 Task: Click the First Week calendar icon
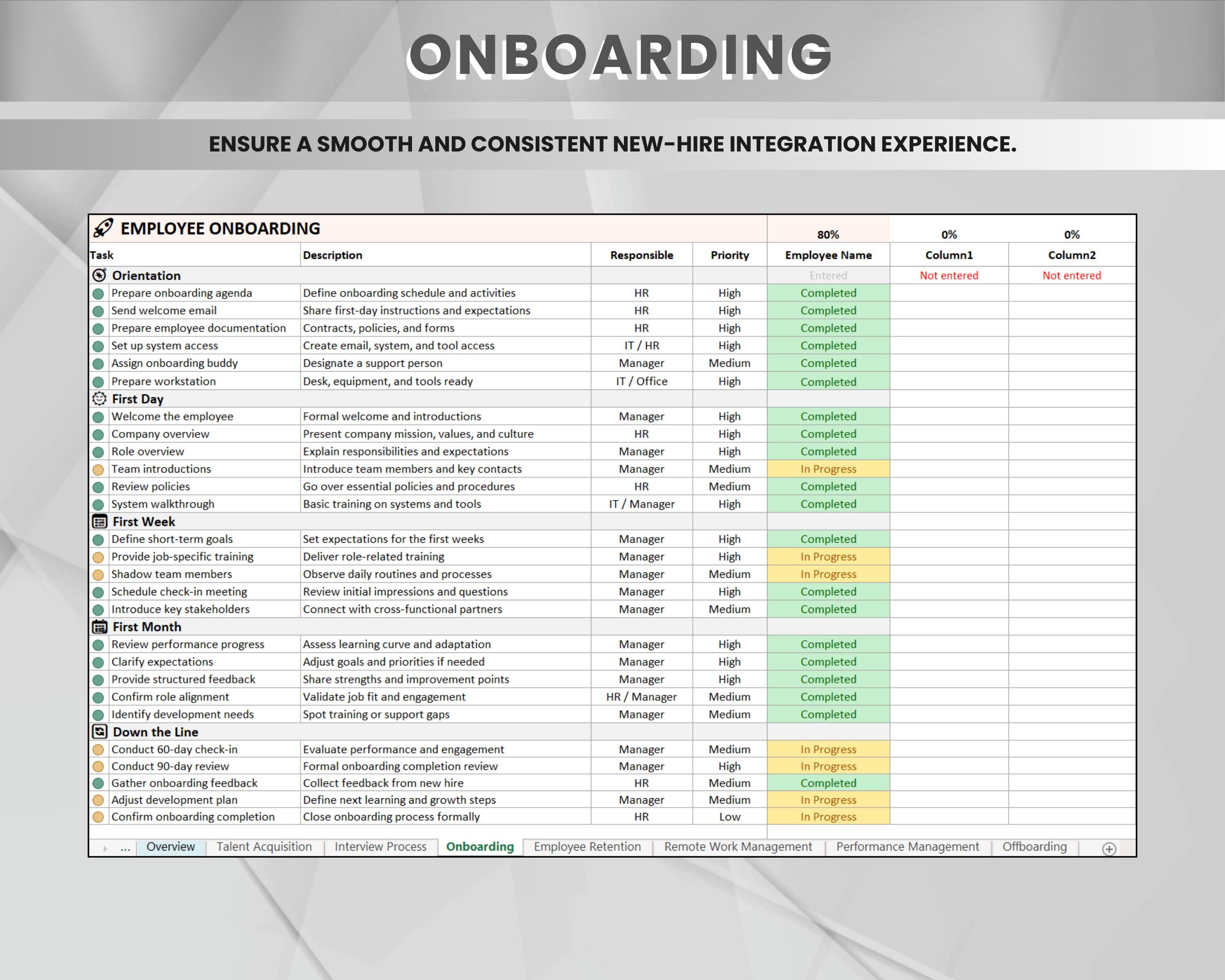click(100, 521)
